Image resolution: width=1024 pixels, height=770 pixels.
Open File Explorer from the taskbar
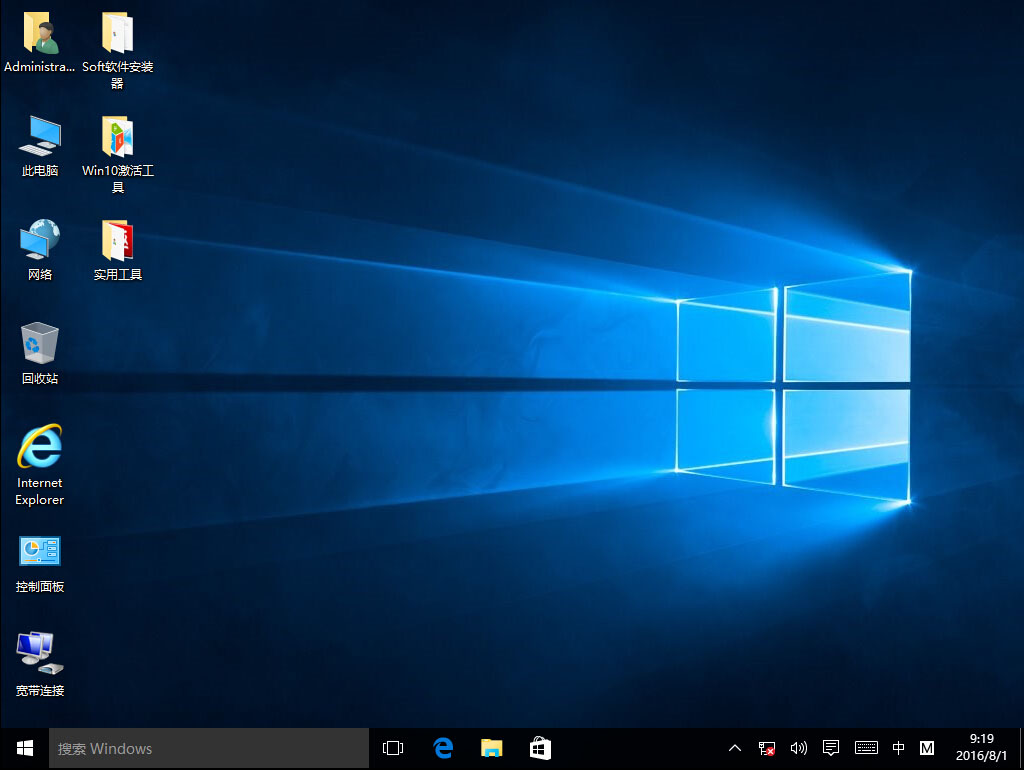[x=491, y=747]
